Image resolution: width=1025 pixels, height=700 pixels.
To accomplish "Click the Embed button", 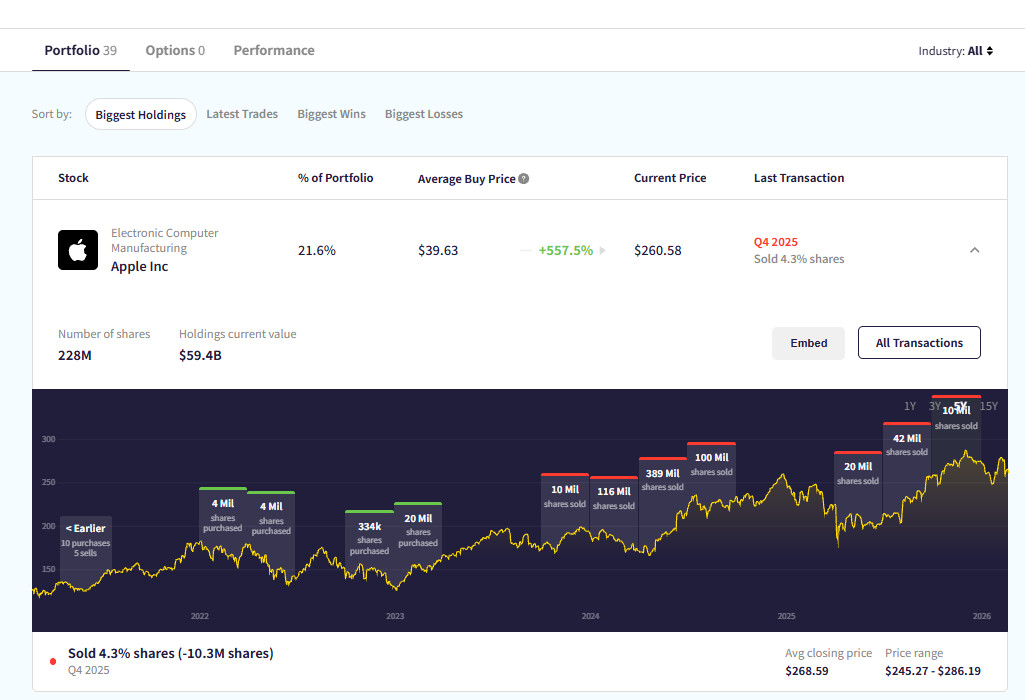I will (809, 343).
